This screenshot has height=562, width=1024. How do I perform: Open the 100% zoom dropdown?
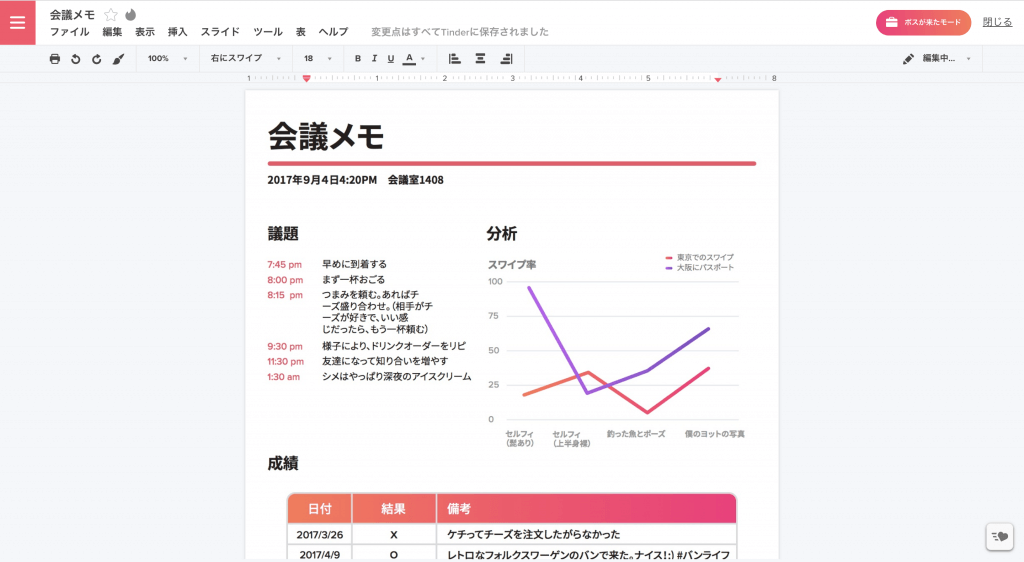pos(167,59)
